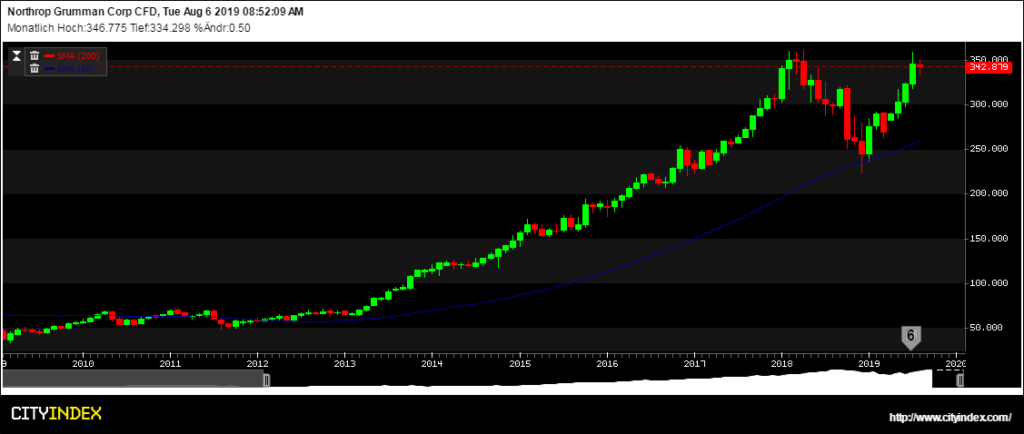Click the City Index logo
This screenshot has height=434, width=1024.
(56, 413)
